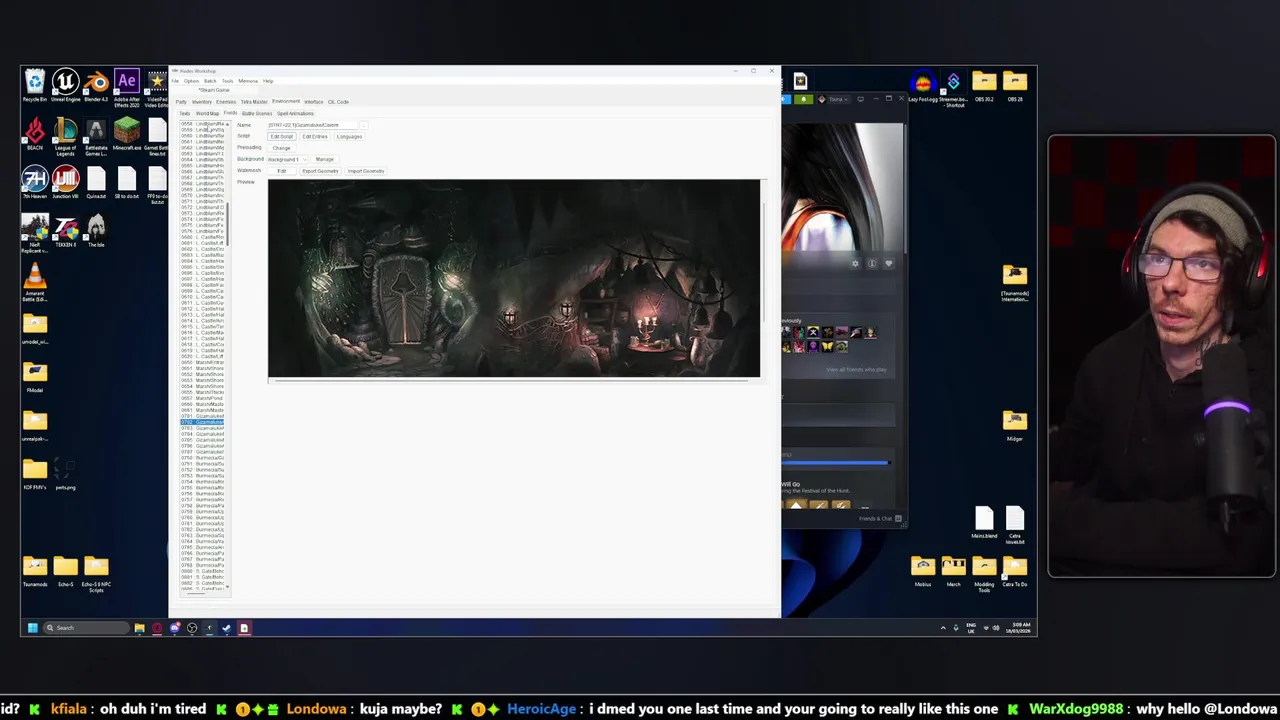Image resolution: width=1280 pixels, height=720 pixels.
Task: Open the Junction VIII shortcut
Action: click(x=65, y=182)
